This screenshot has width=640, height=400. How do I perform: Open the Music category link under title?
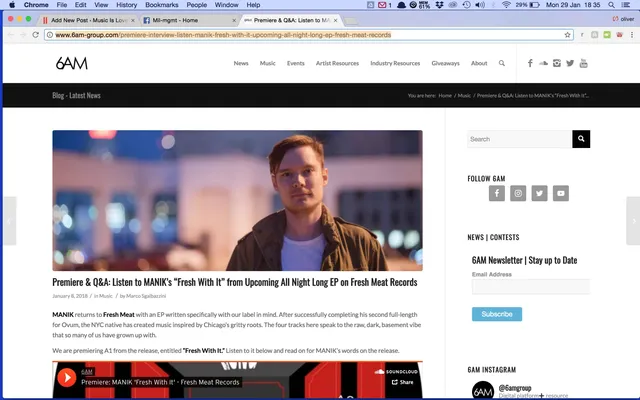(x=106, y=296)
